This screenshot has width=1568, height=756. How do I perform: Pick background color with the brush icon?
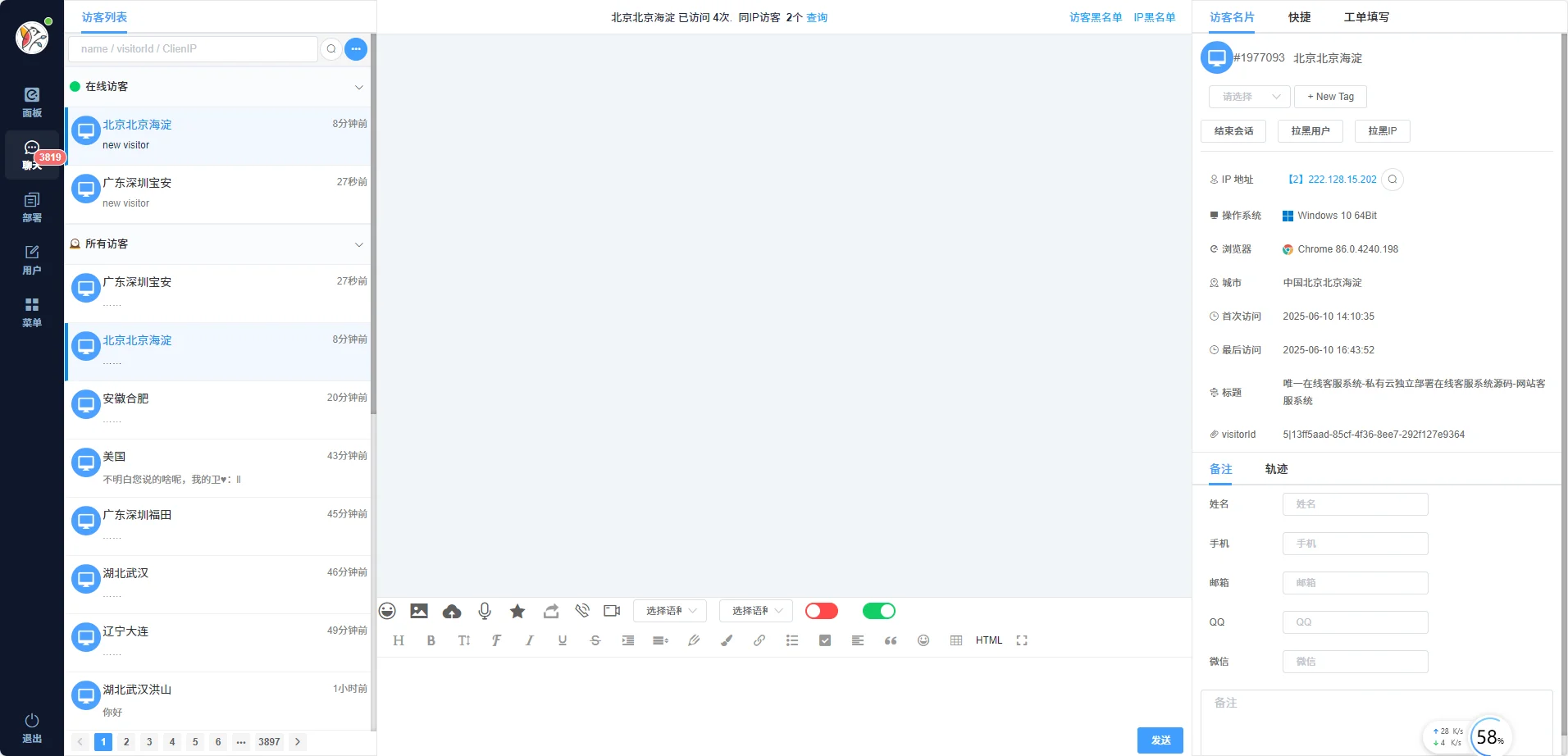727,640
